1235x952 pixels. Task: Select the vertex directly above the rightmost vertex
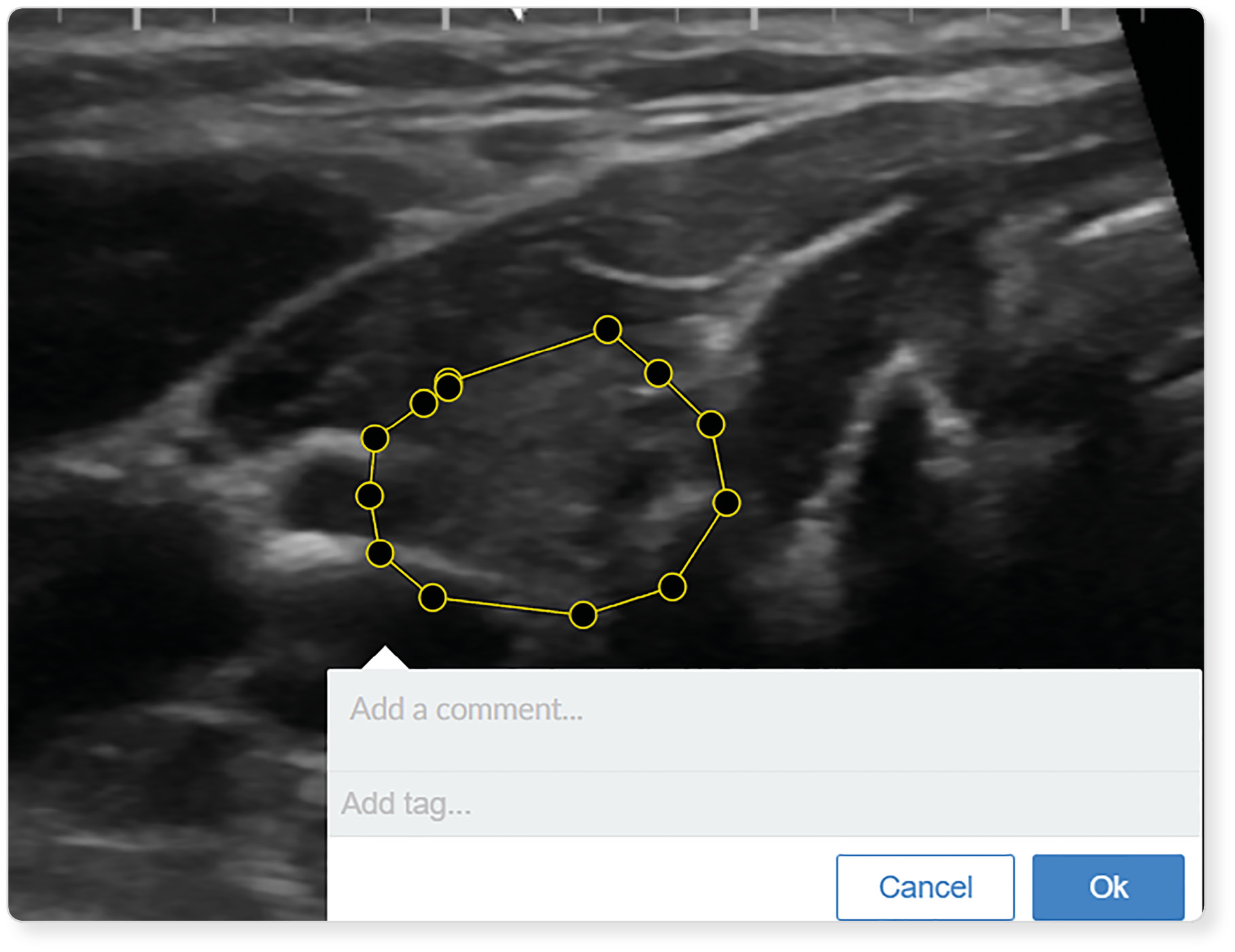[x=710, y=425]
